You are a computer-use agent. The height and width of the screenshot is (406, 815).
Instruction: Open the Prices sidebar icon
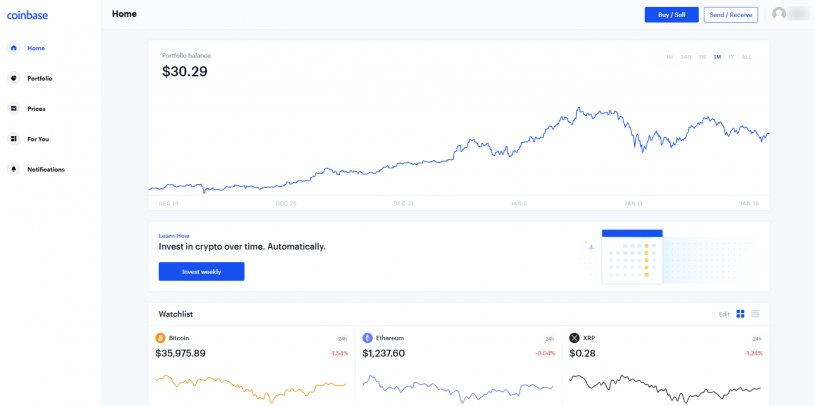[14, 109]
